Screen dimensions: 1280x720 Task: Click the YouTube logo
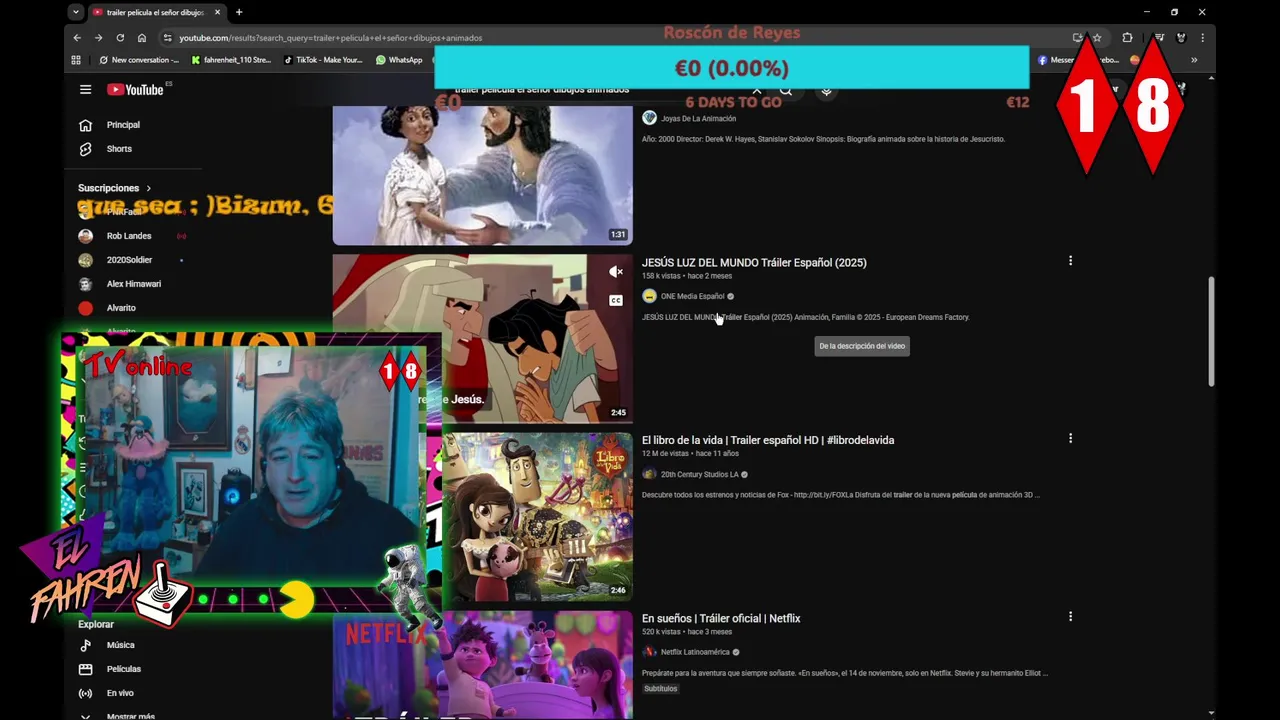pyautogui.click(x=135, y=89)
